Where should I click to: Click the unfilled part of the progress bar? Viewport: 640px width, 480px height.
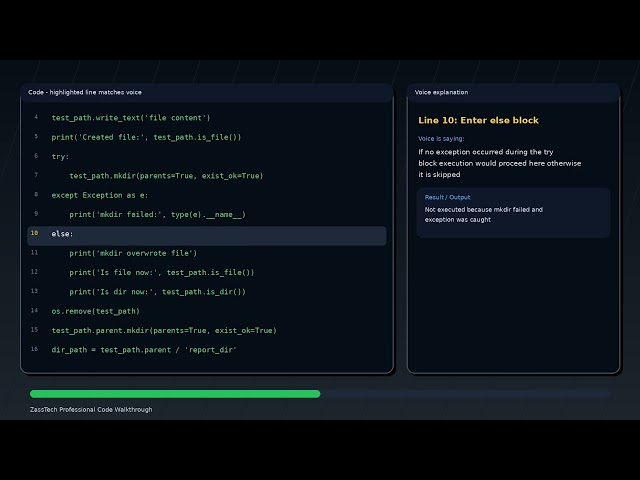coord(465,394)
